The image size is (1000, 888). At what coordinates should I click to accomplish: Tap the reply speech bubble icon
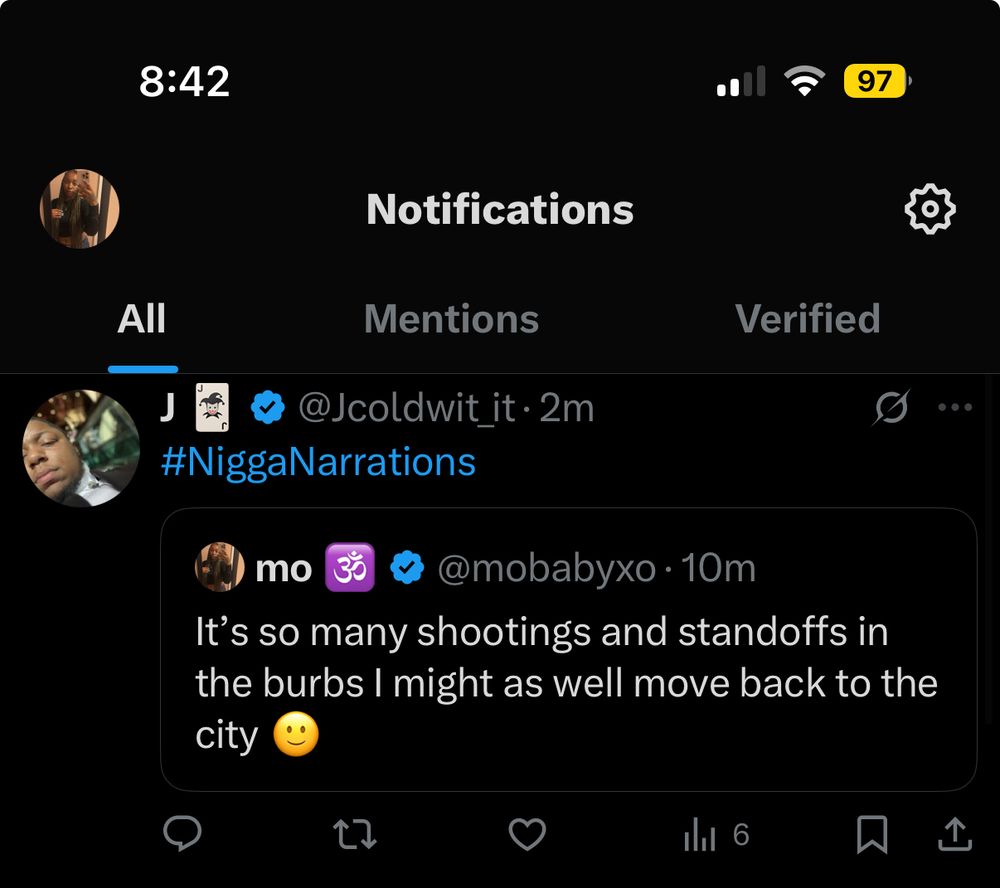(182, 834)
